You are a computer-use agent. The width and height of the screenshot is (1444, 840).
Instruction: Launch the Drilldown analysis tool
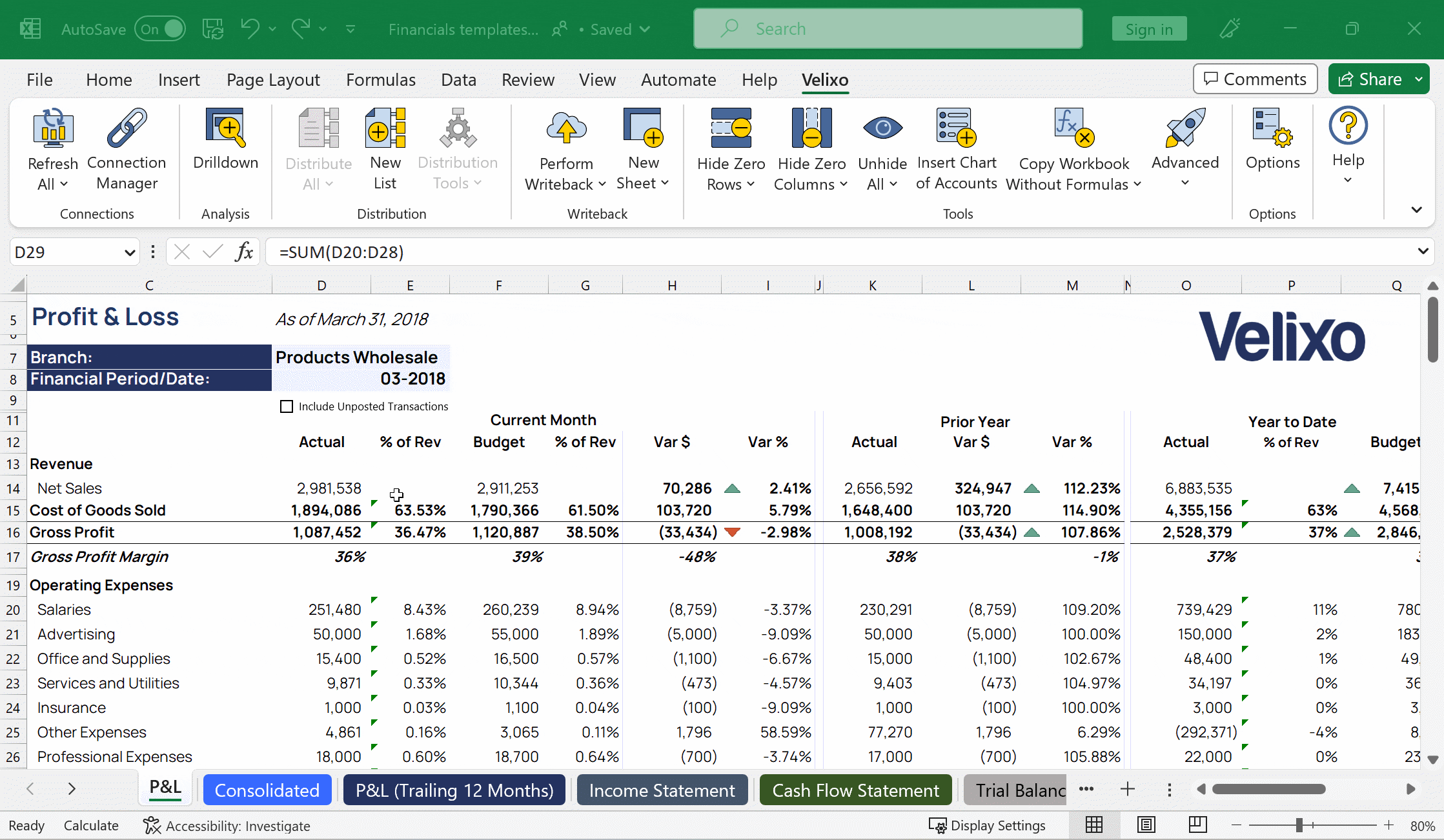(225, 139)
